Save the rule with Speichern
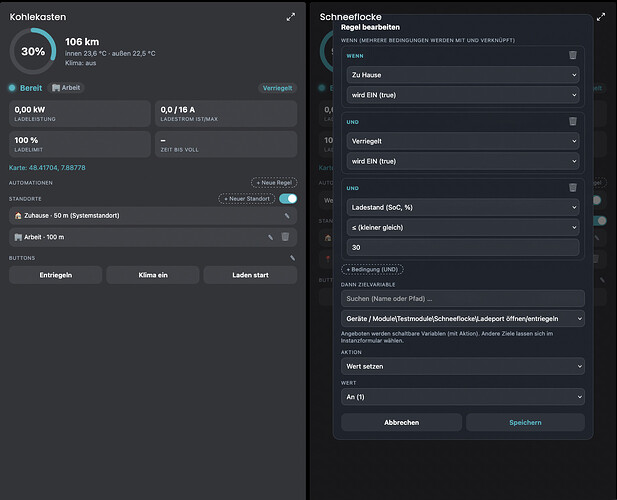 coord(525,423)
